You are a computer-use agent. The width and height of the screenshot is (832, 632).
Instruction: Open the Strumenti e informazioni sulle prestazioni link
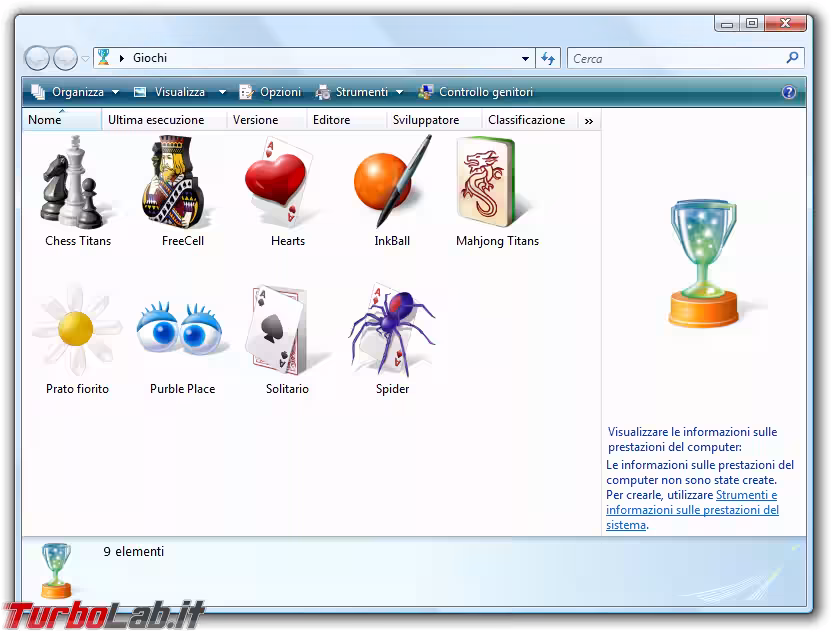692,510
